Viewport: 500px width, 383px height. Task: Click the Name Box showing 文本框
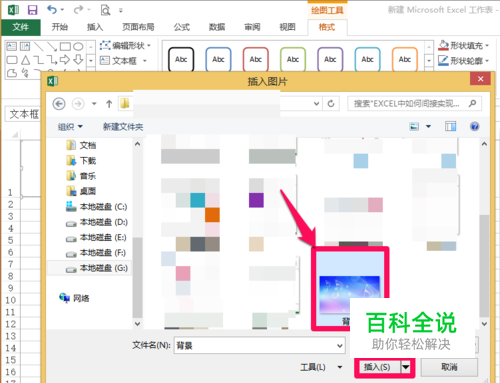[22, 114]
